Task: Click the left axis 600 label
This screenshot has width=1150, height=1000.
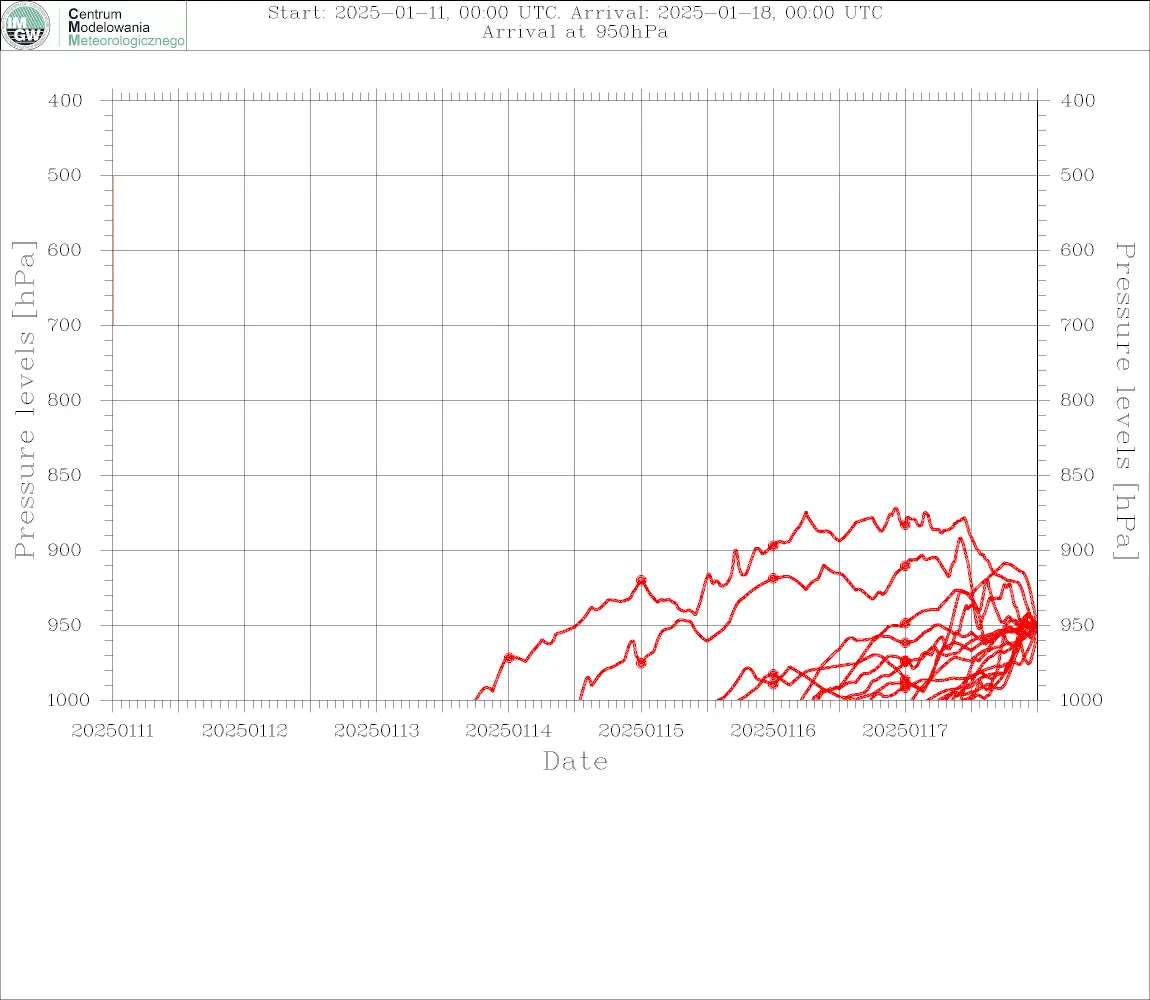Action: [65, 250]
